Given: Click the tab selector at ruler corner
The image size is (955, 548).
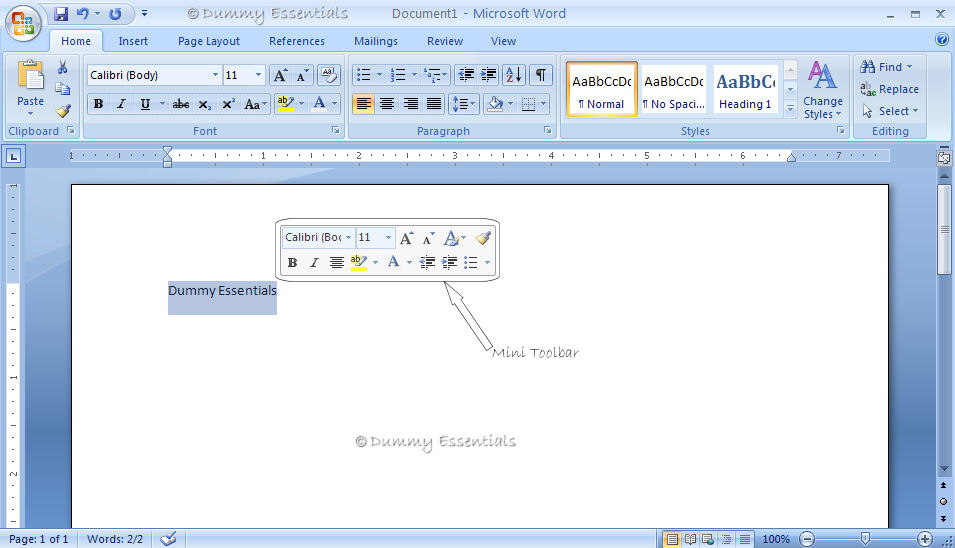Looking at the screenshot, I should click(13, 156).
